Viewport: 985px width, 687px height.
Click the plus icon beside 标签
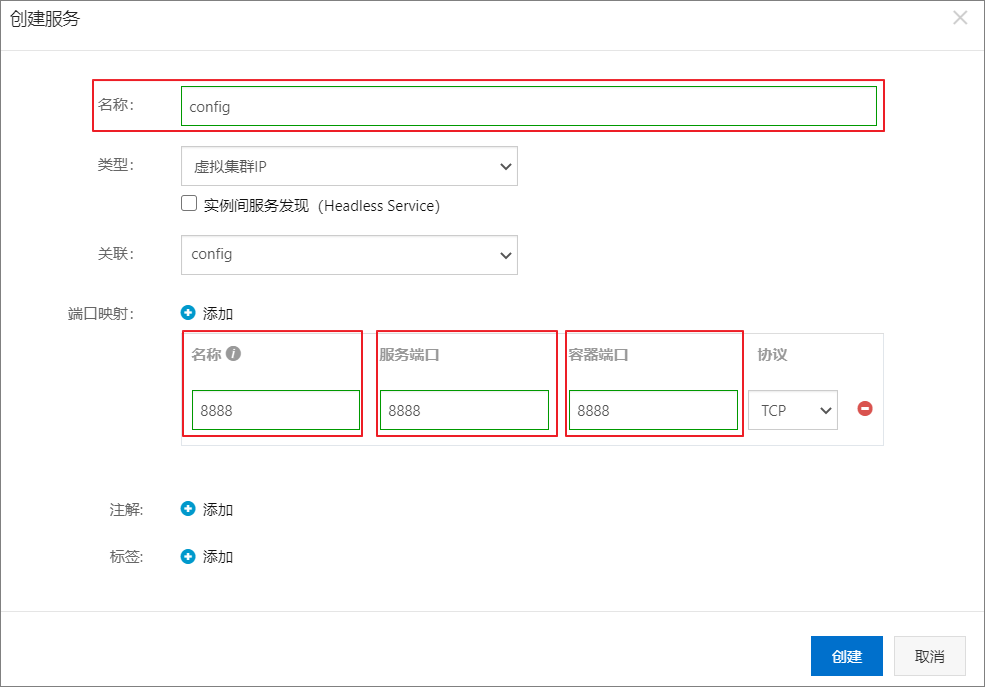188,556
